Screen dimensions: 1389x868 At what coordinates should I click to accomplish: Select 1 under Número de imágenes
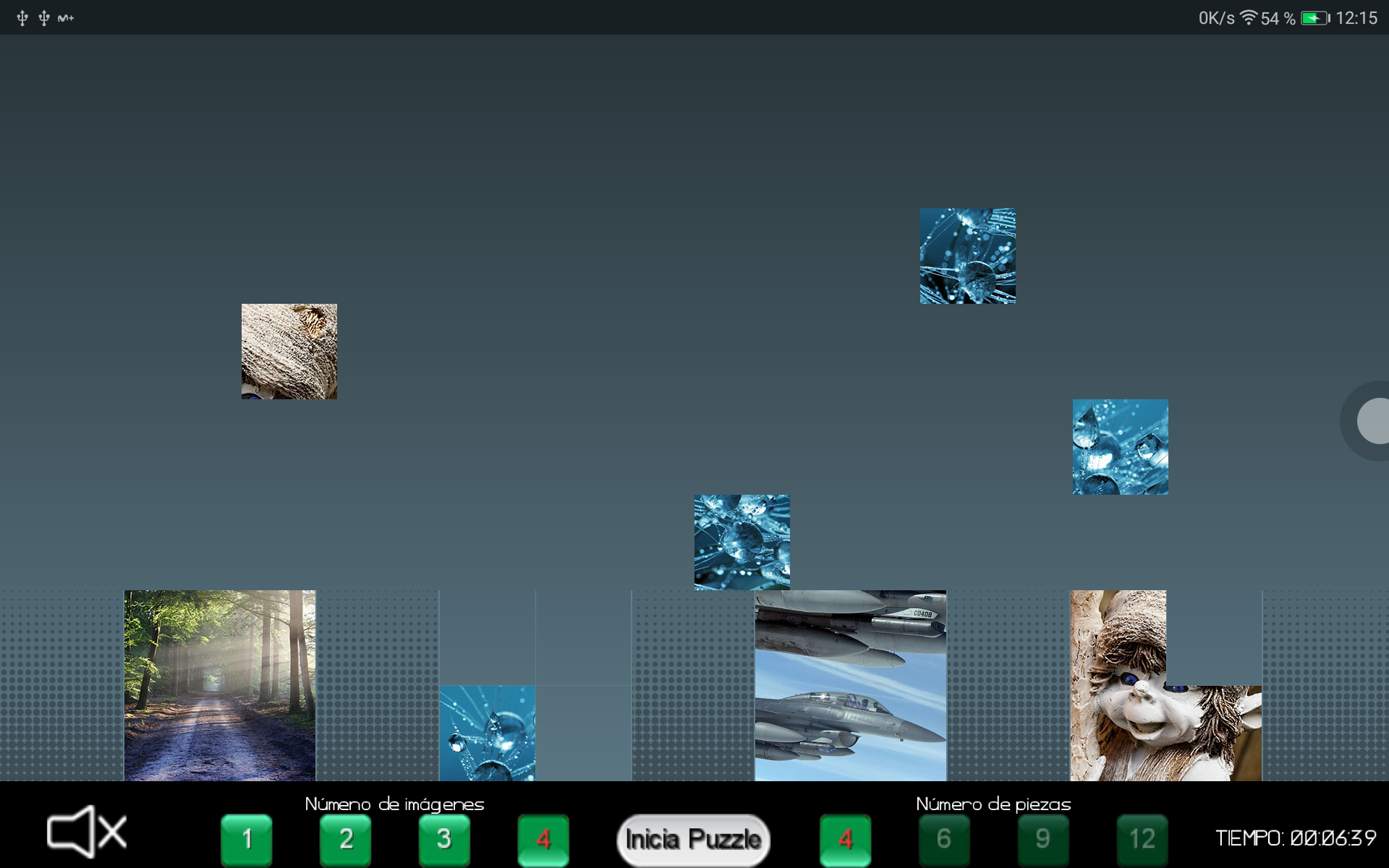click(247, 839)
